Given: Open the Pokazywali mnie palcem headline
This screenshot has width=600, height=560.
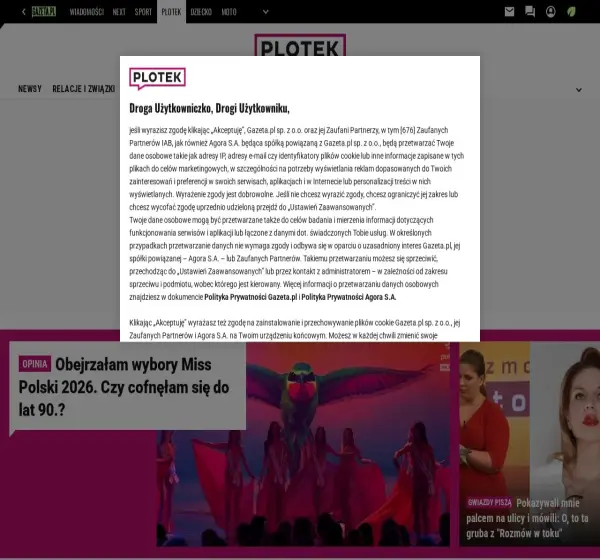Looking at the screenshot, I should 528,518.
